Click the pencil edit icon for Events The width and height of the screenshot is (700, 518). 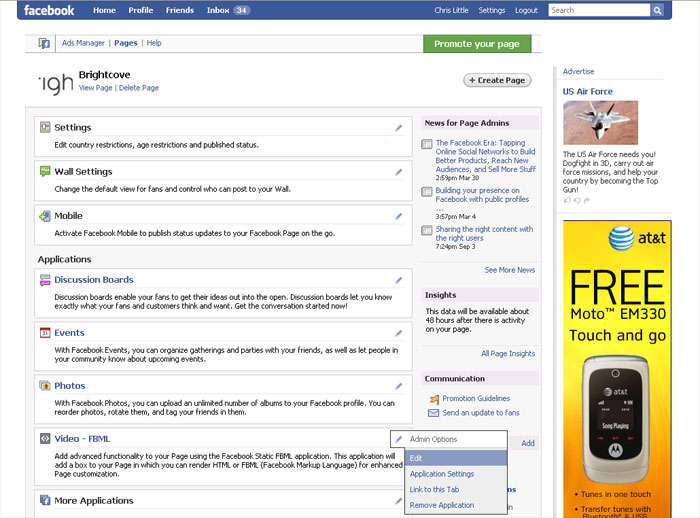[x=399, y=333]
